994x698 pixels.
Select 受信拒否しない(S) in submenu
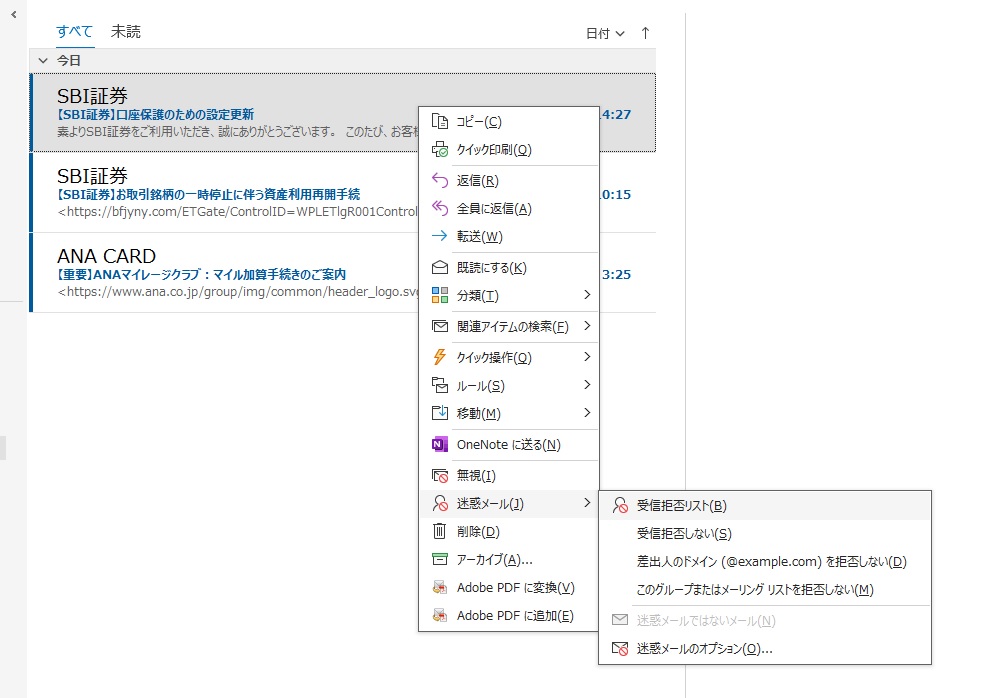(765, 533)
